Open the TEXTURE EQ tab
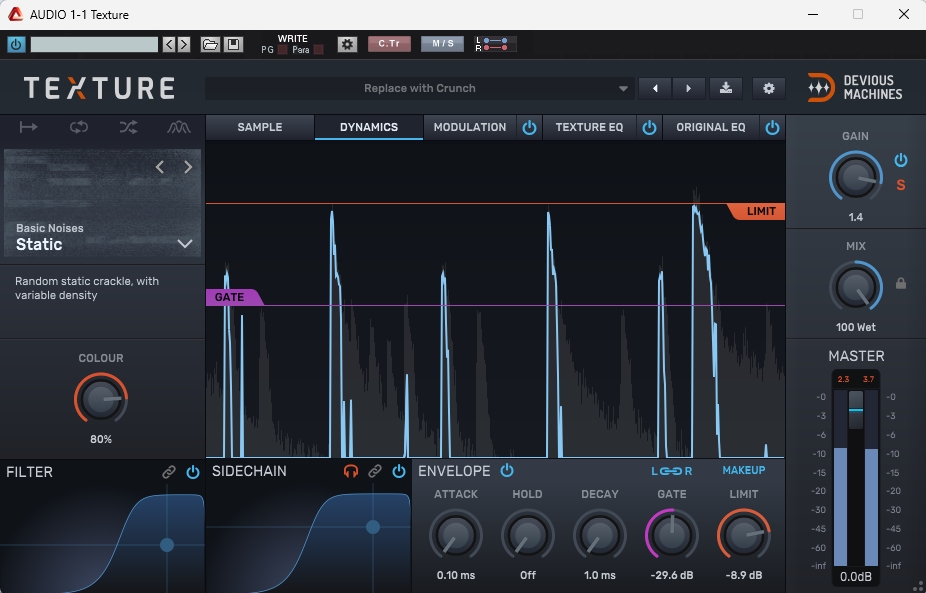926x593 pixels. tap(589, 128)
